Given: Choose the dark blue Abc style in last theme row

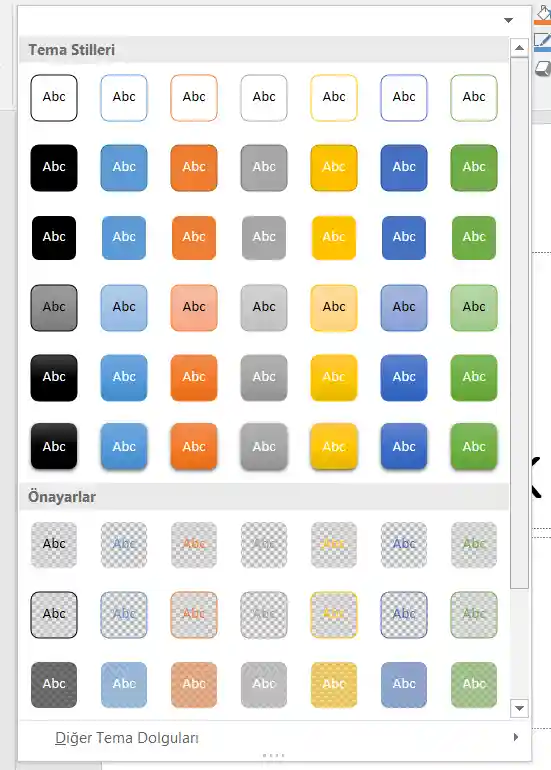Looking at the screenshot, I should pyautogui.click(x=404, y=446).
